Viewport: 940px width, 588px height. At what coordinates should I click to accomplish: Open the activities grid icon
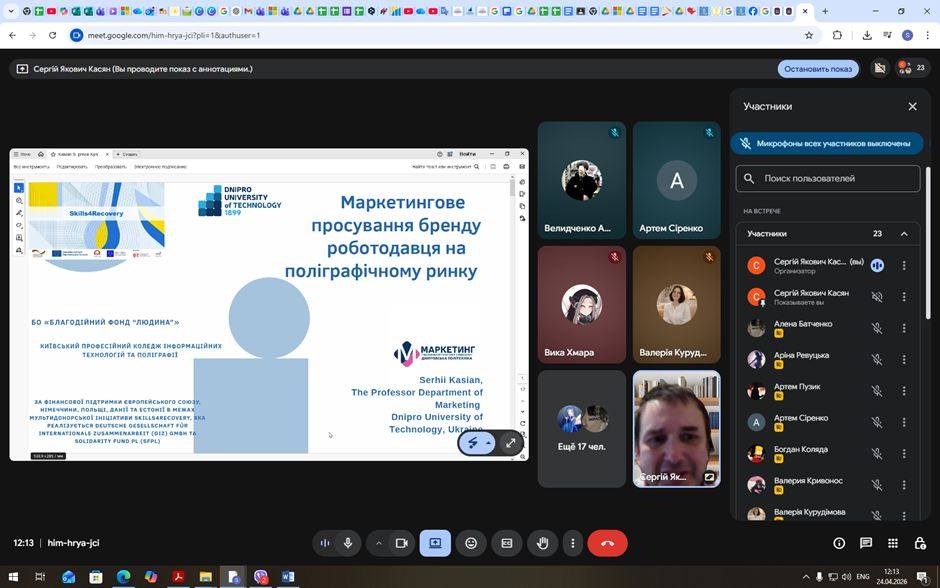point(893,543)
